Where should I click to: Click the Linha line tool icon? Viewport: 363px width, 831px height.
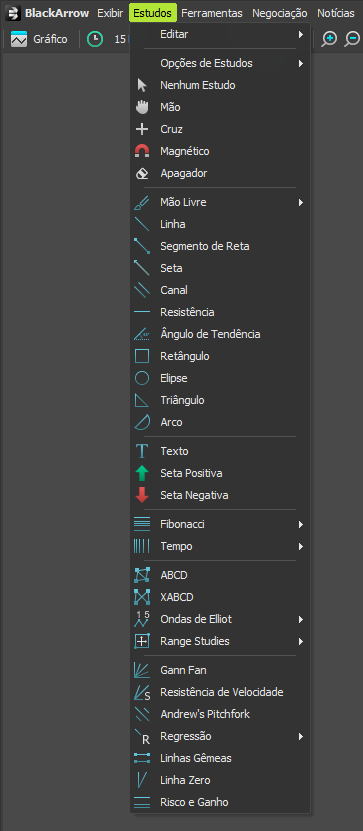coord(141,224)
